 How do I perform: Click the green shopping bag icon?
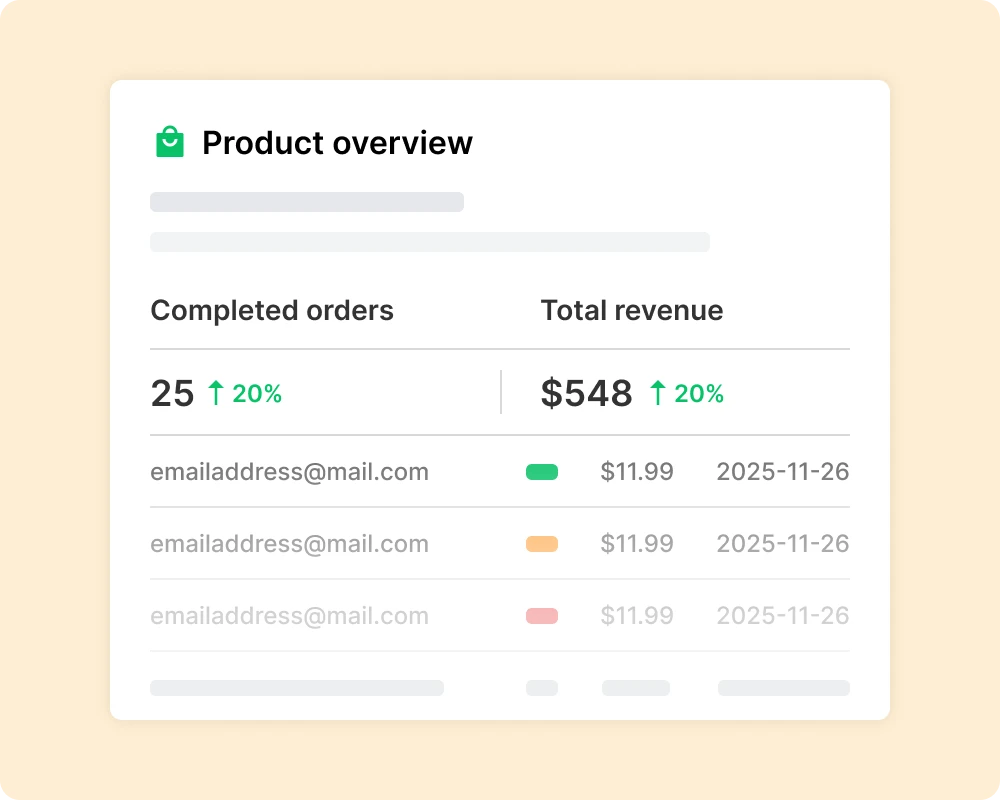click(x=170, y=142)
